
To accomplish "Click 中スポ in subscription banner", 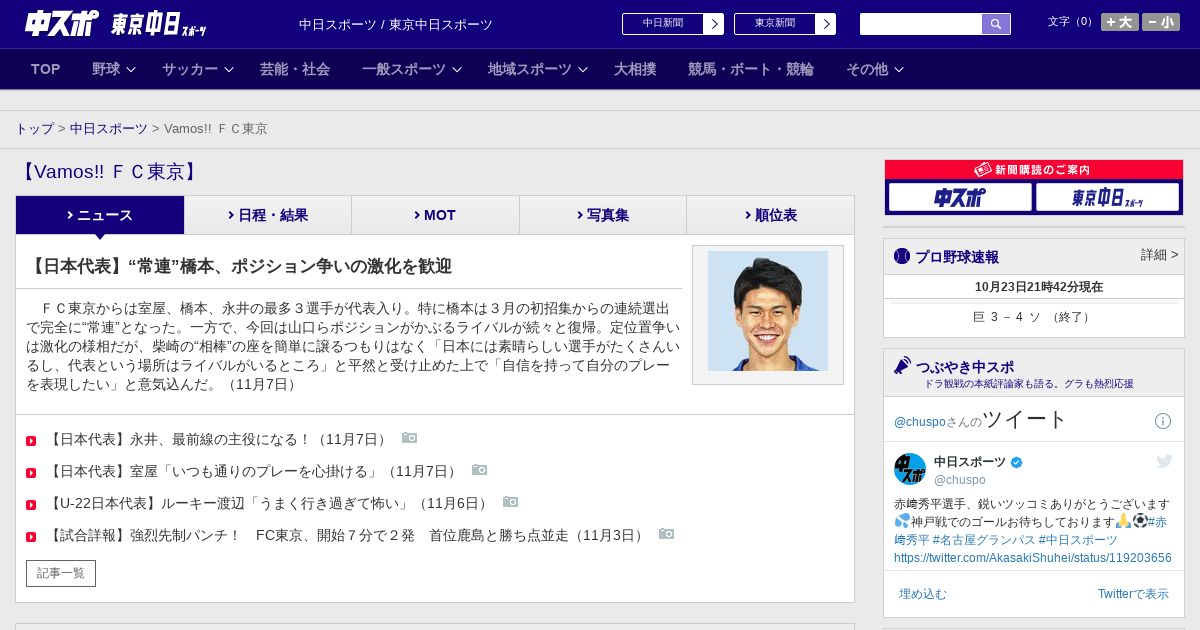I will (960, 198).
